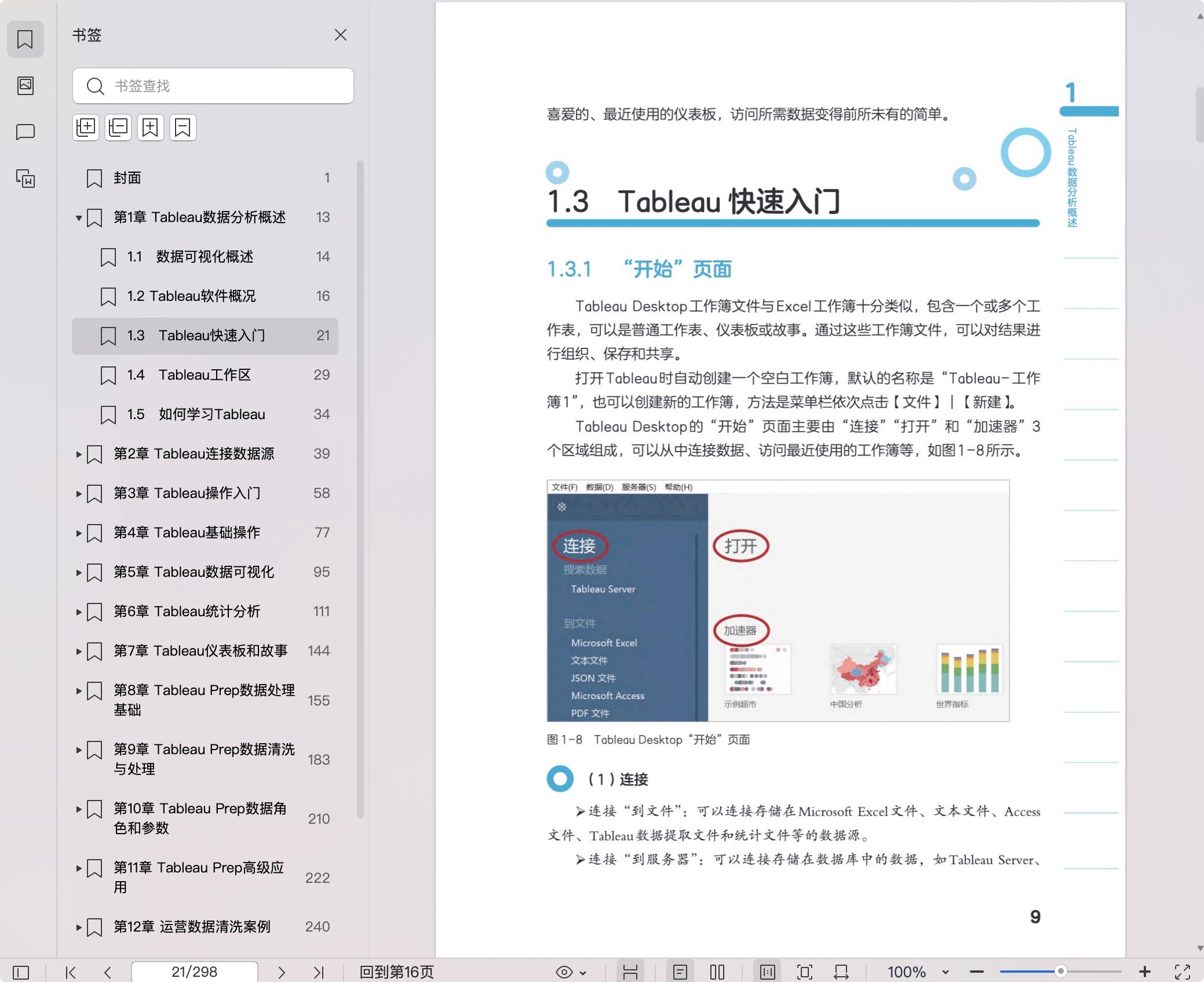
Task: Click the page number field 21/298
Action: [x=195, y=972]
